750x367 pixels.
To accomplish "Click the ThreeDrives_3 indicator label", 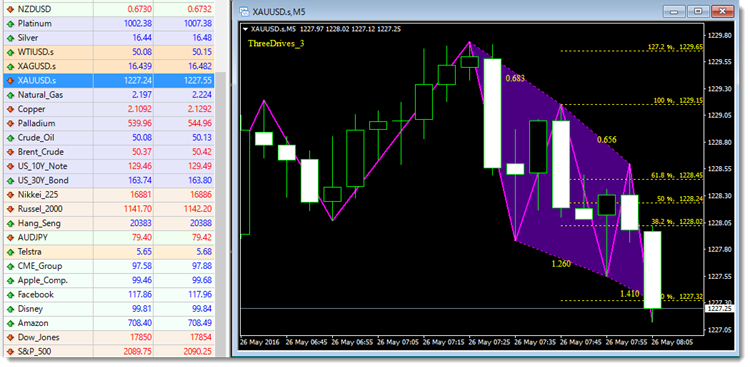I will tap(276, 44).
